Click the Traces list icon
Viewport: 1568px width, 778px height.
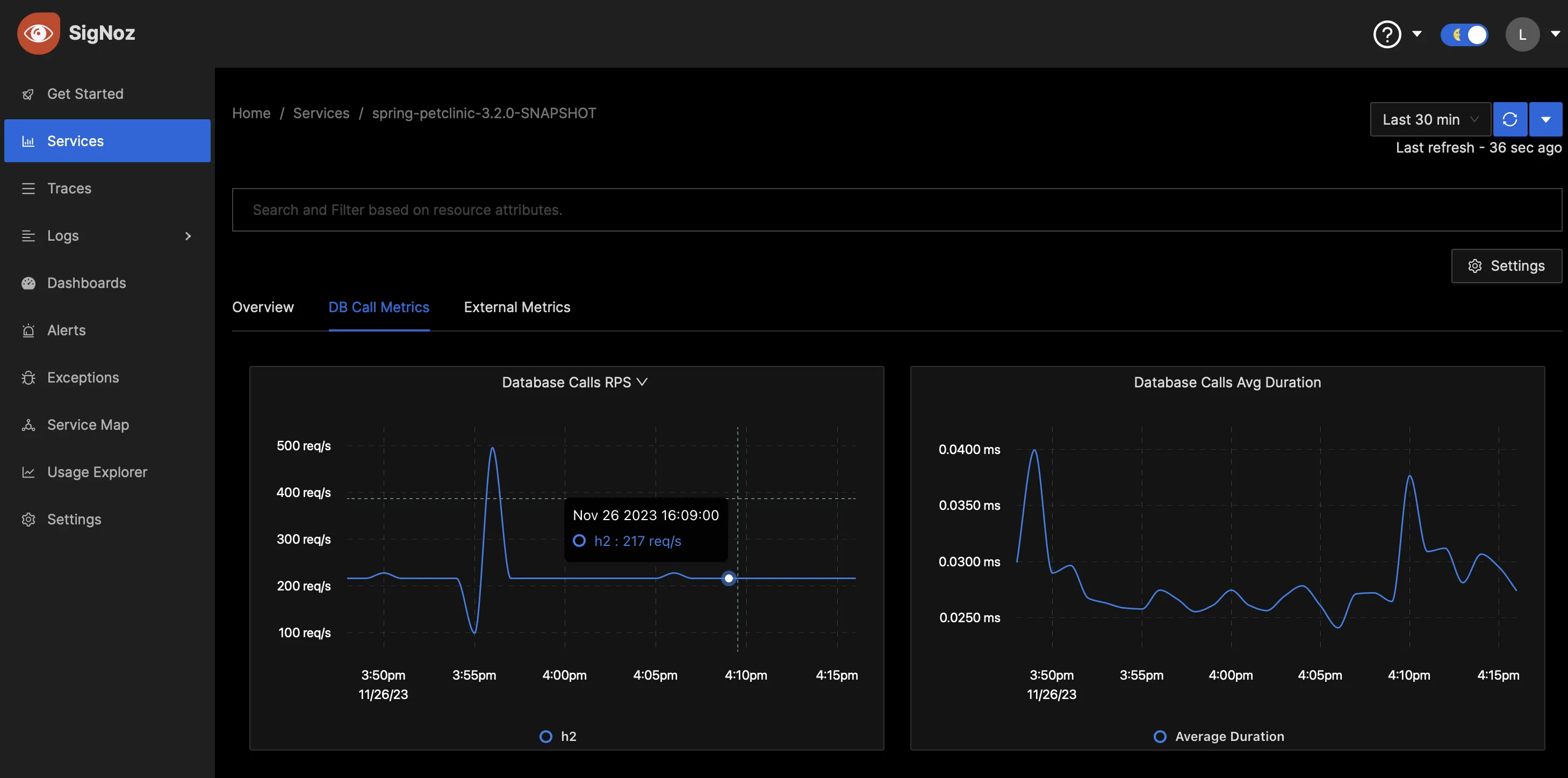pyautogui.click(x=28, y=189)
